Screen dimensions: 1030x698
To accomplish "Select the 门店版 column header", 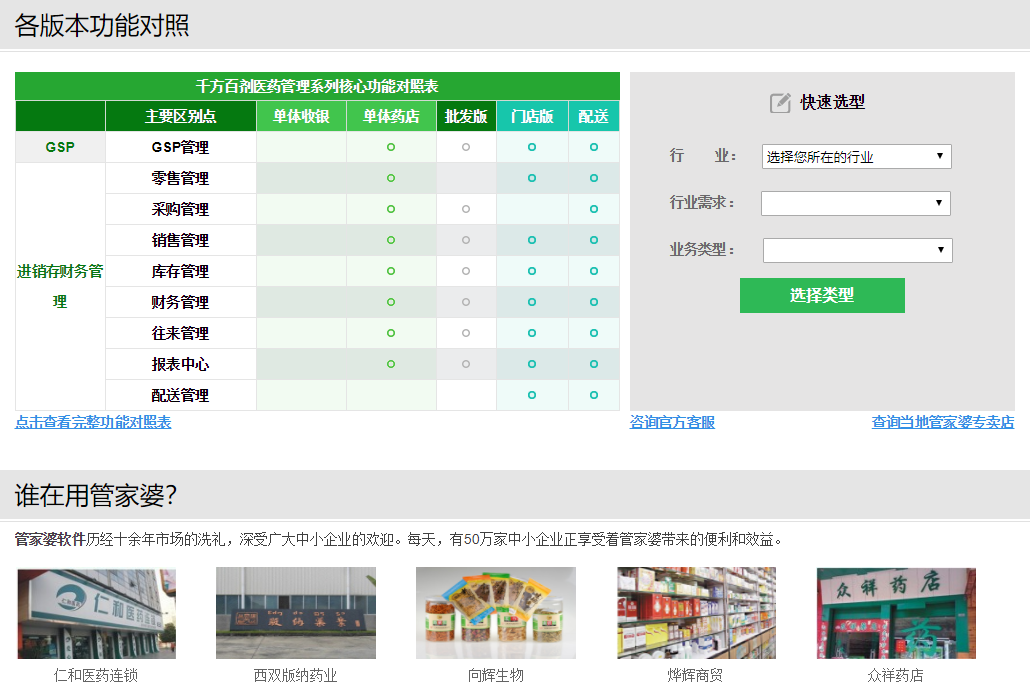I will 532,116.
